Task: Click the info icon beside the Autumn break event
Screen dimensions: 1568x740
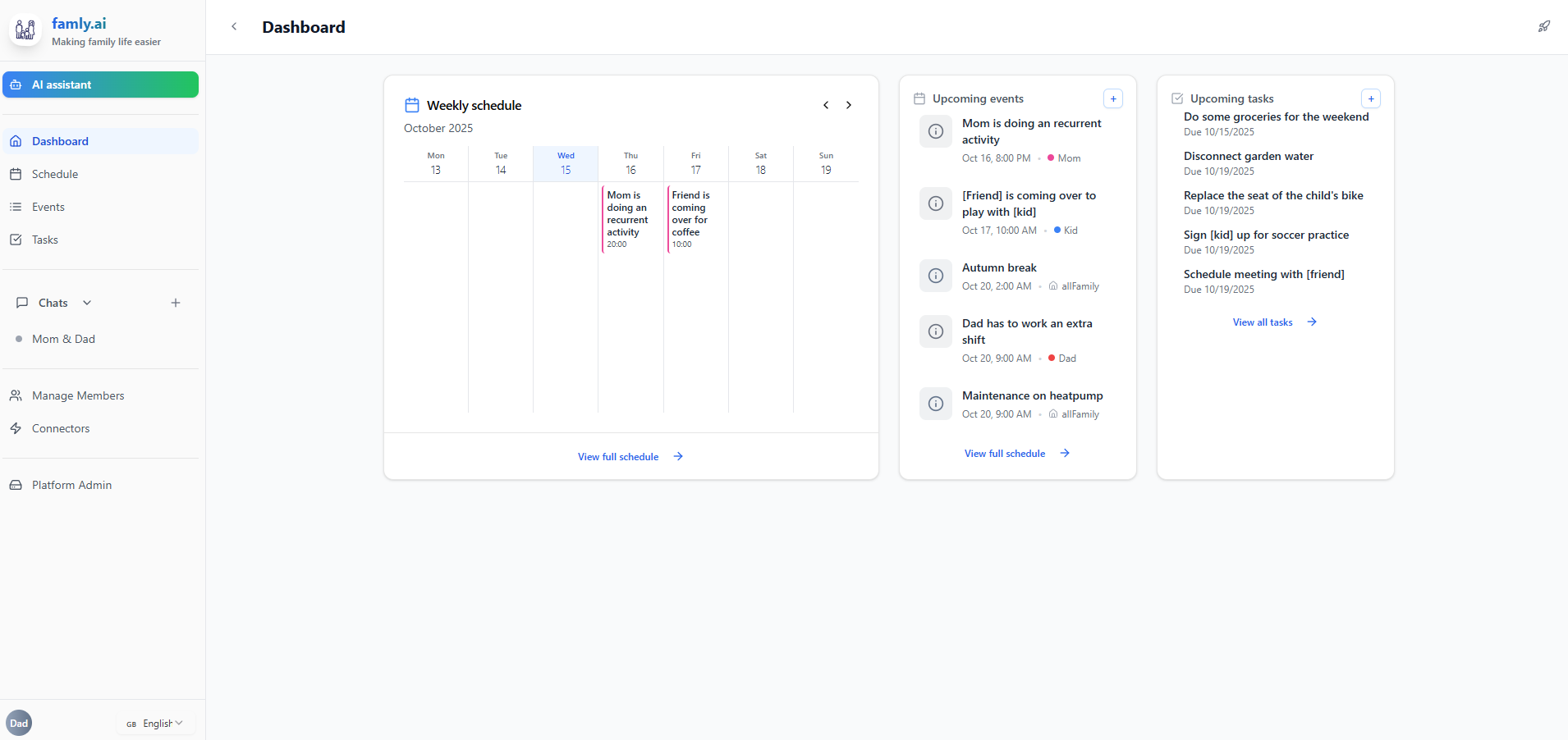Action: pos(934,275)
